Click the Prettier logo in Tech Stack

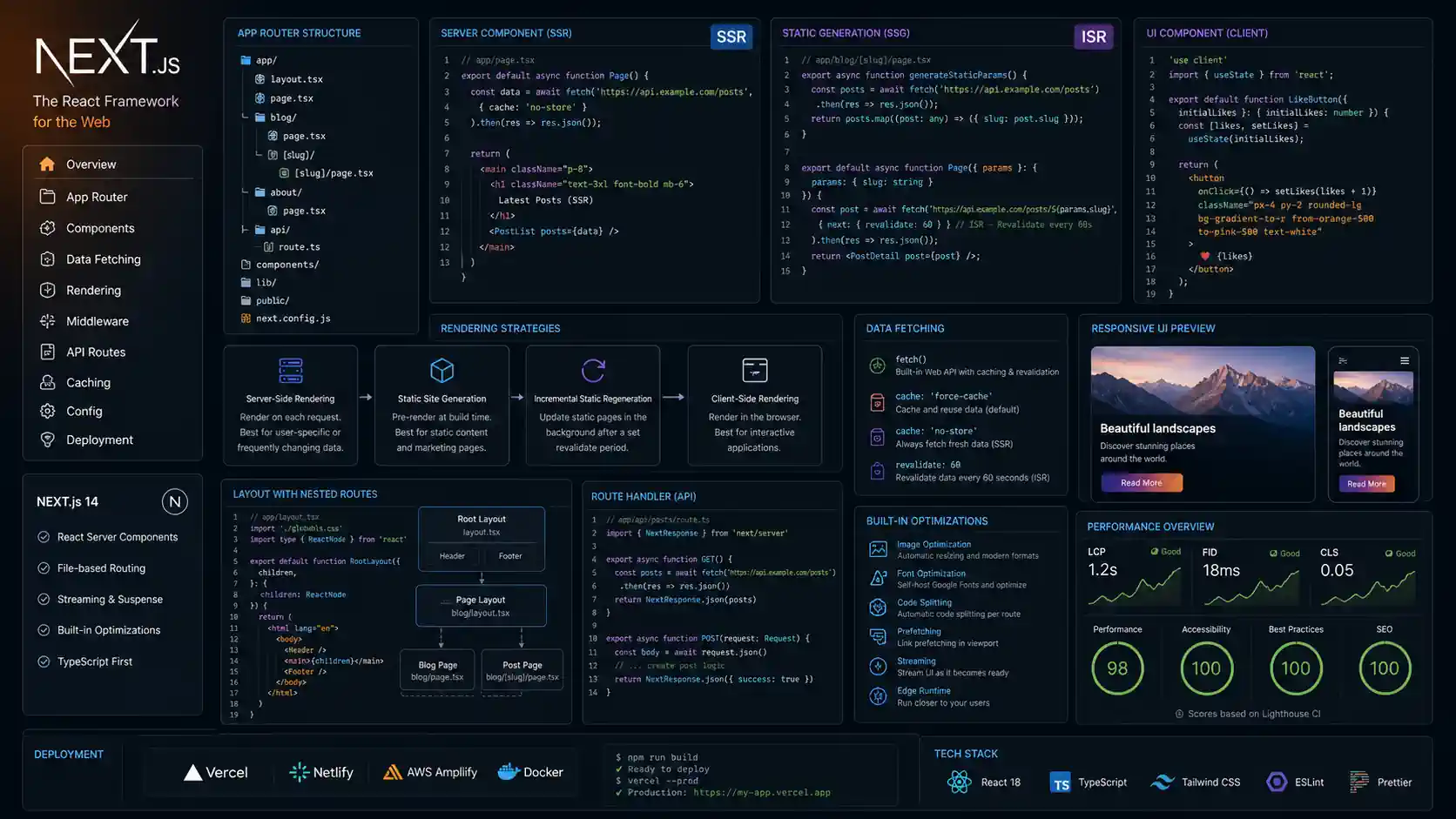coord(1359,782)
